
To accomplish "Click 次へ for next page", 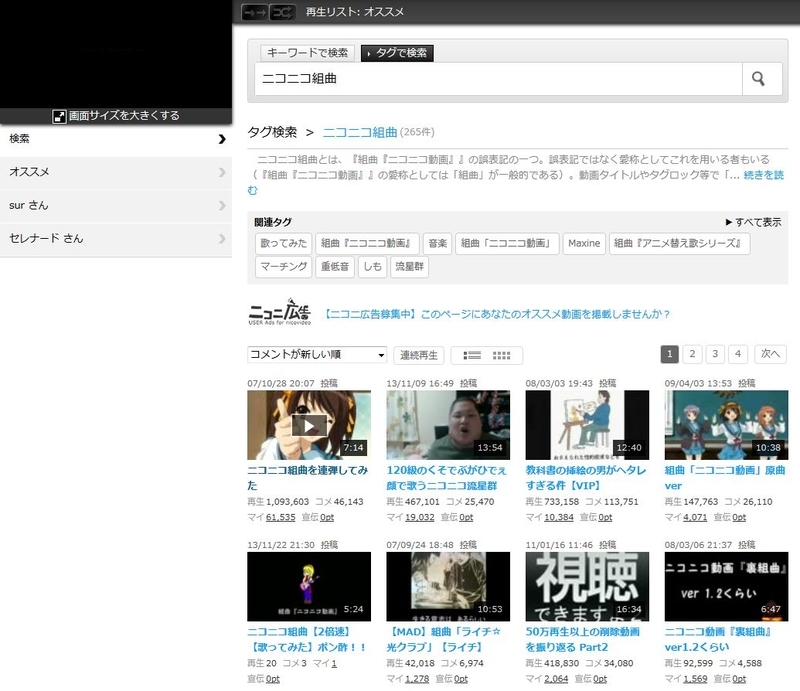I will pos(770,354).
